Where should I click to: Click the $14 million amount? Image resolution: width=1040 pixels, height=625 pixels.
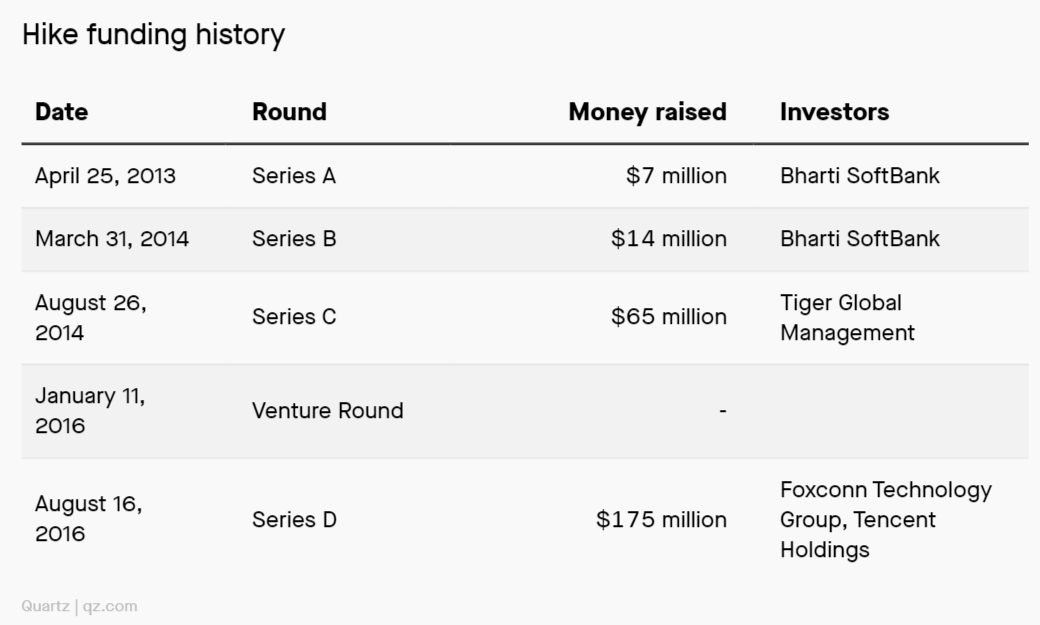coord(669,239)
